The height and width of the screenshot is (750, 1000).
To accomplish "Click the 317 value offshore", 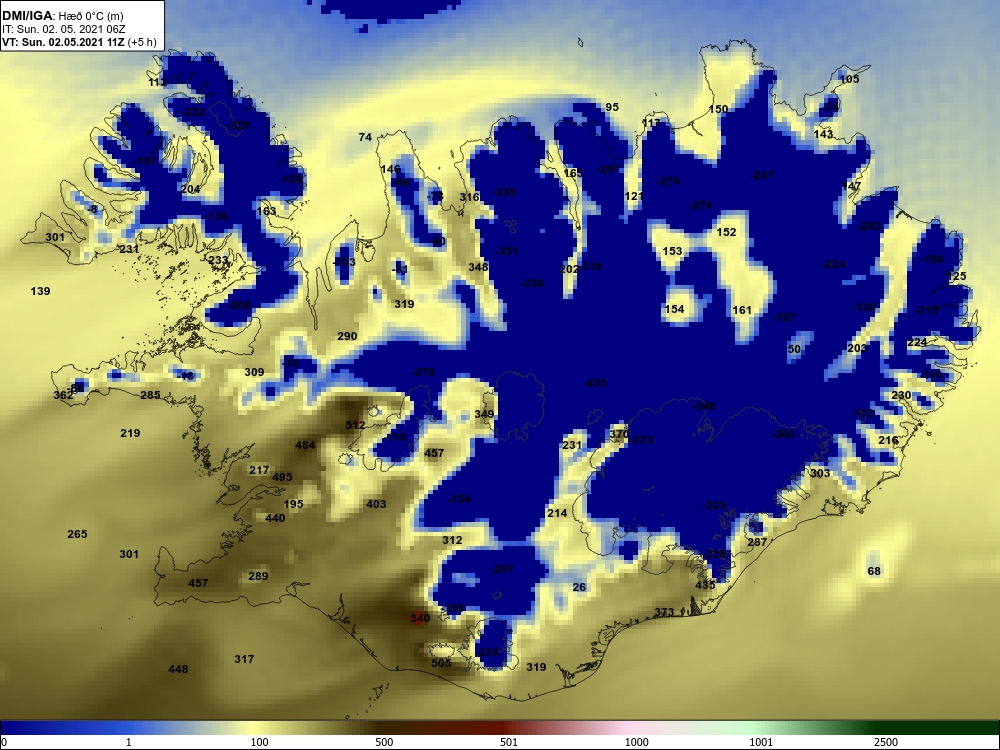I will click(244, 659).
